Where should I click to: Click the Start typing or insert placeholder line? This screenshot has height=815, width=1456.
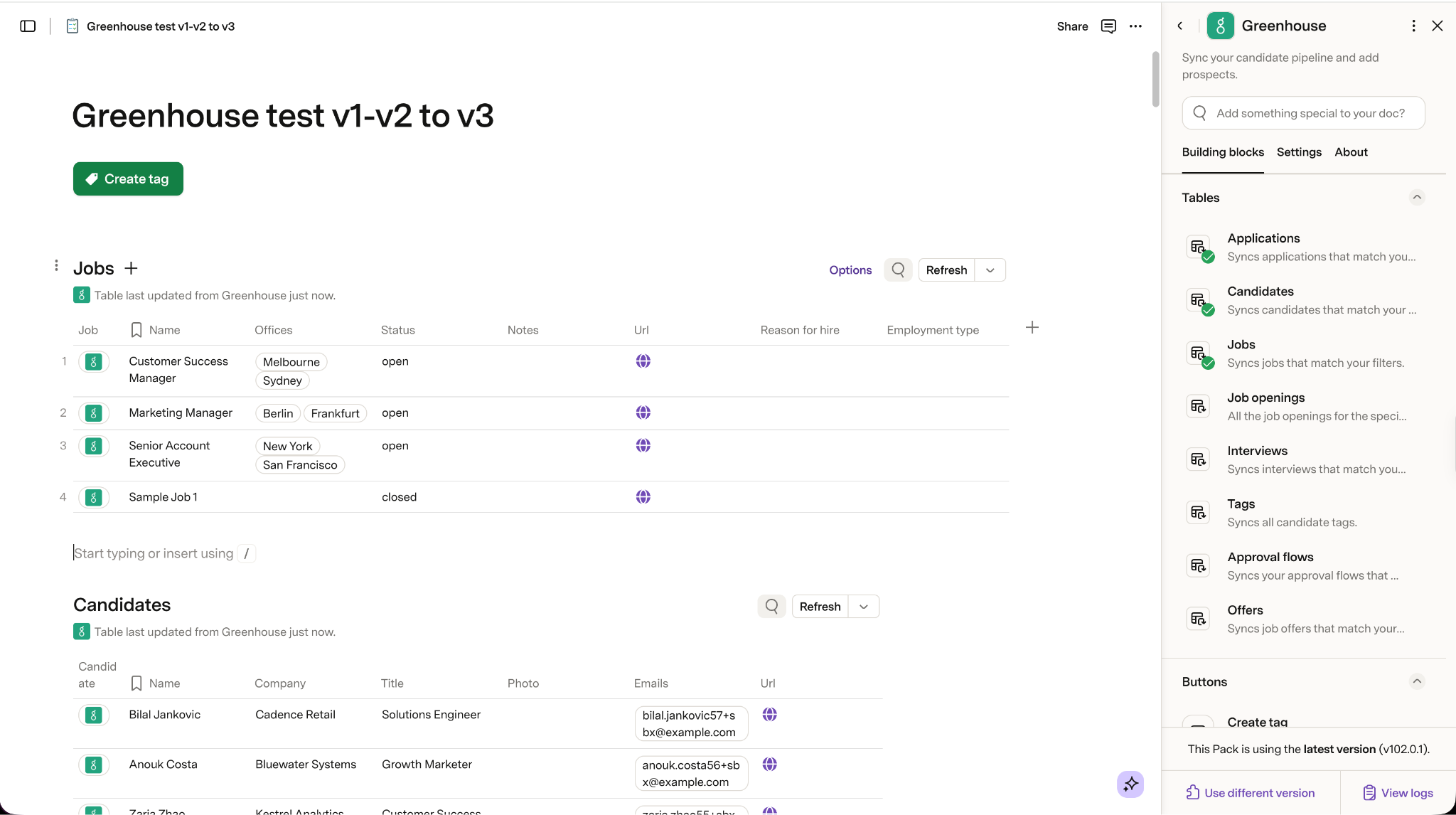click(x=164, y=553)
